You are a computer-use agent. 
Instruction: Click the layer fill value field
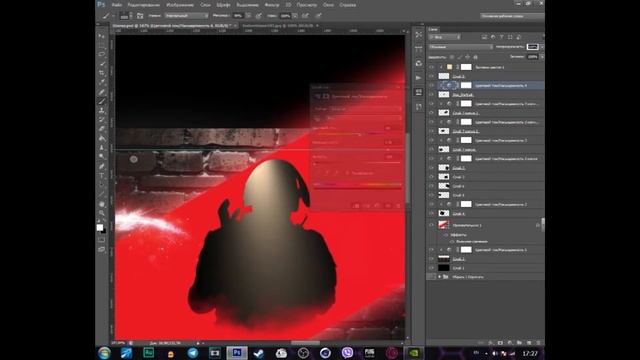point(532,57)
